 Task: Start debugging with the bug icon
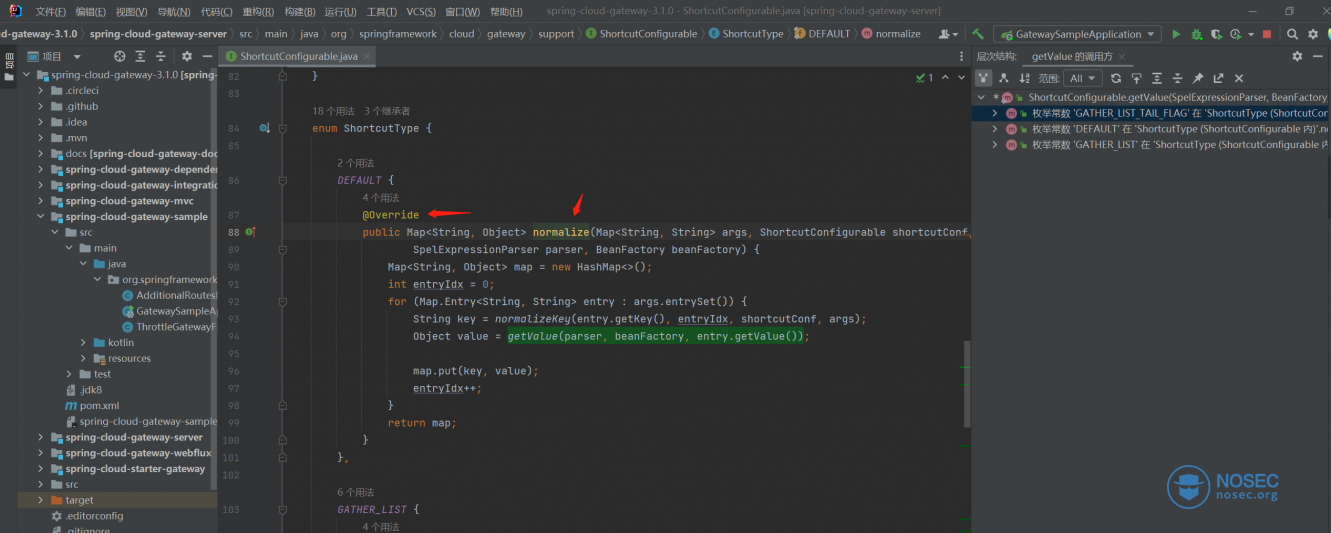click(x=1196, y=34)
